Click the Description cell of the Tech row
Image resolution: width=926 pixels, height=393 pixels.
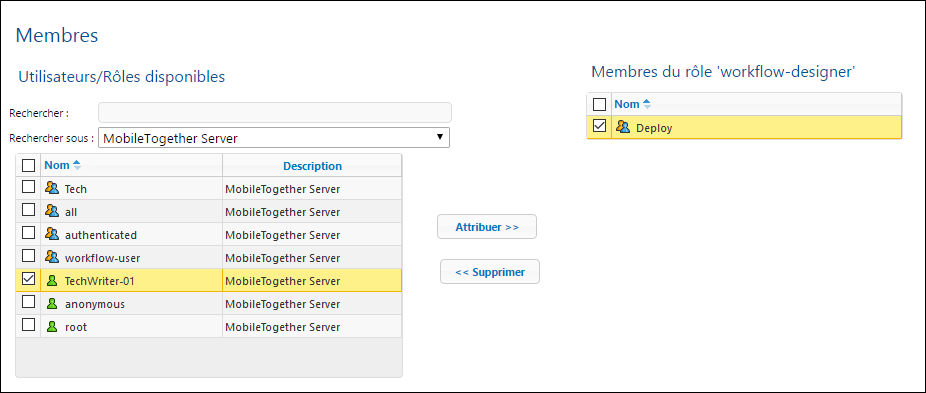pyautogui.click(x=312, y=189)
